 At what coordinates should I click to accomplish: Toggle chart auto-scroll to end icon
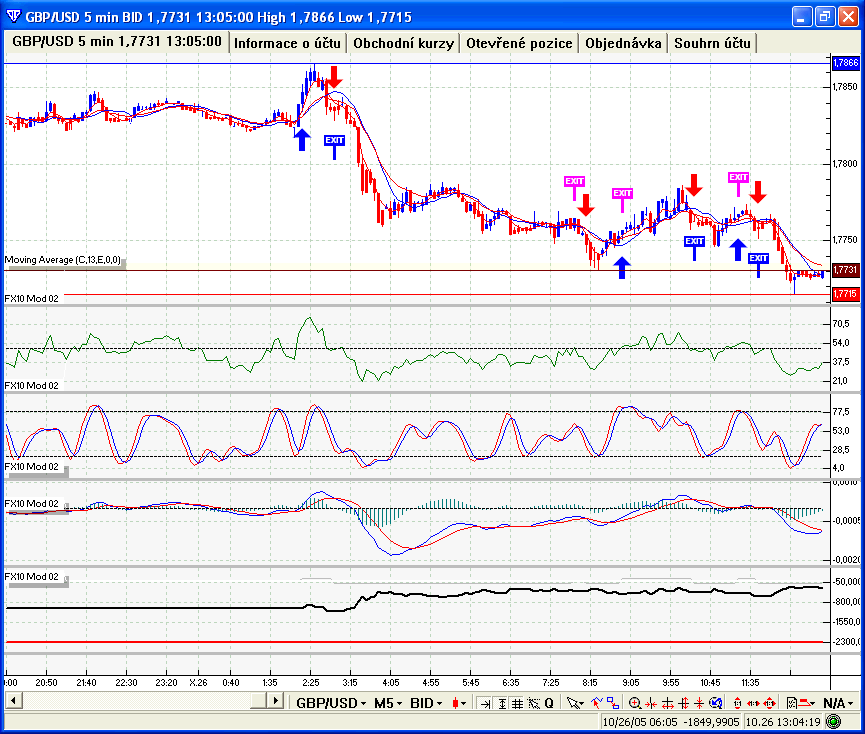point(485,703)
